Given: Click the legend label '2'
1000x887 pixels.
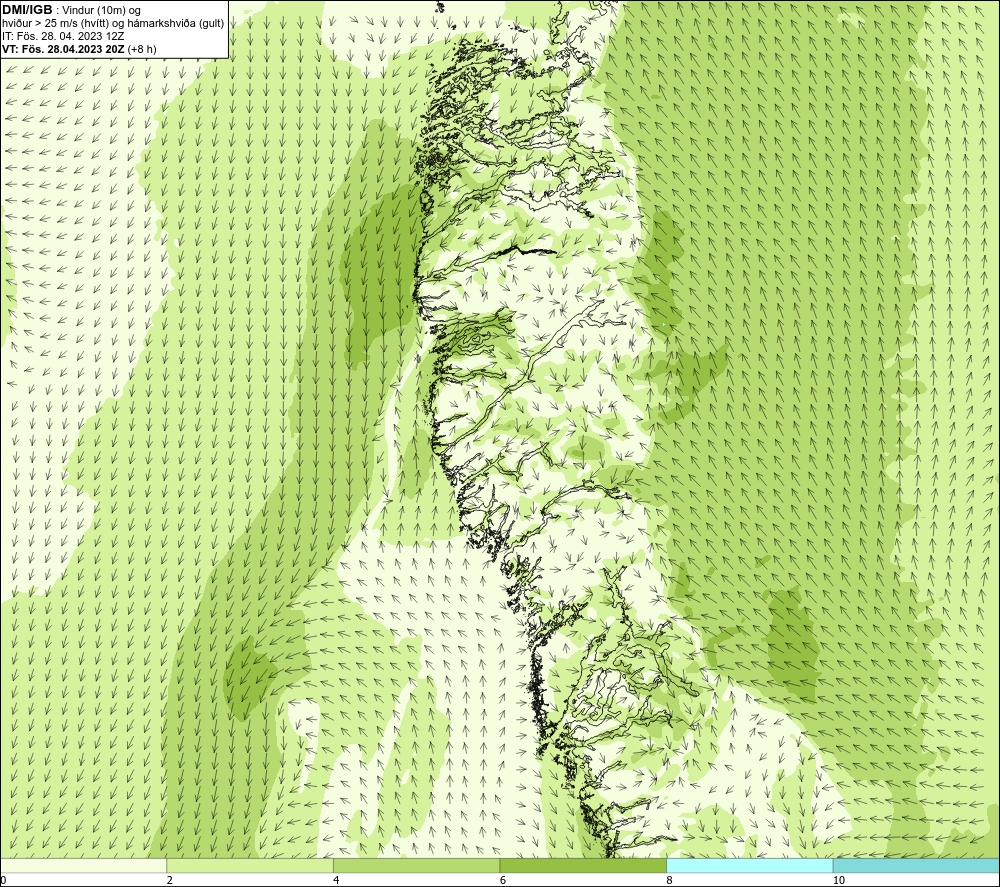Looking at the screenshot, I should pyautogui.click(x=170, y=881).
